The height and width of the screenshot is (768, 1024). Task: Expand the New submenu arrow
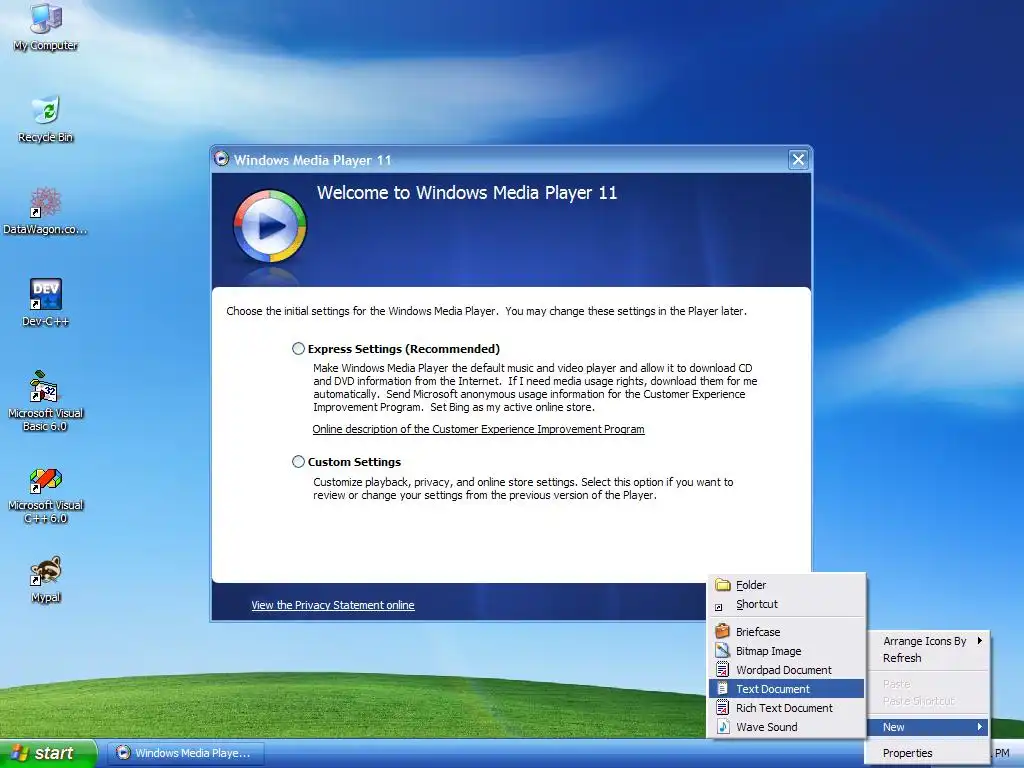pos(980,727)
